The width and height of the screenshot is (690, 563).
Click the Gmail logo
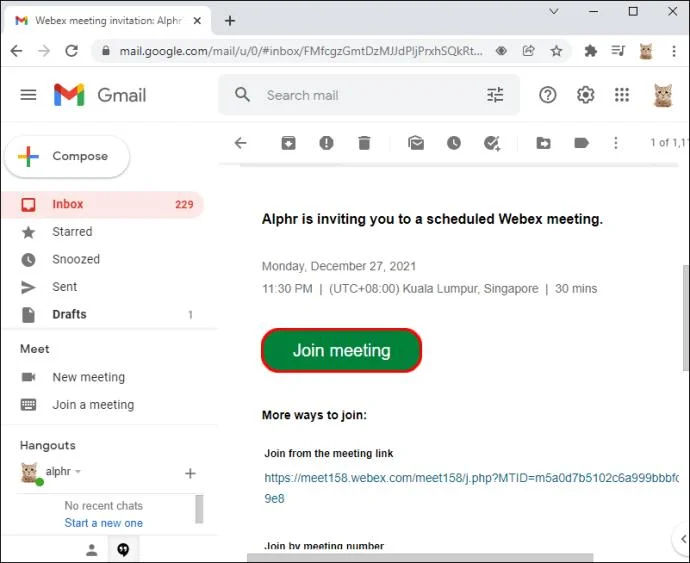coord(99,95)
